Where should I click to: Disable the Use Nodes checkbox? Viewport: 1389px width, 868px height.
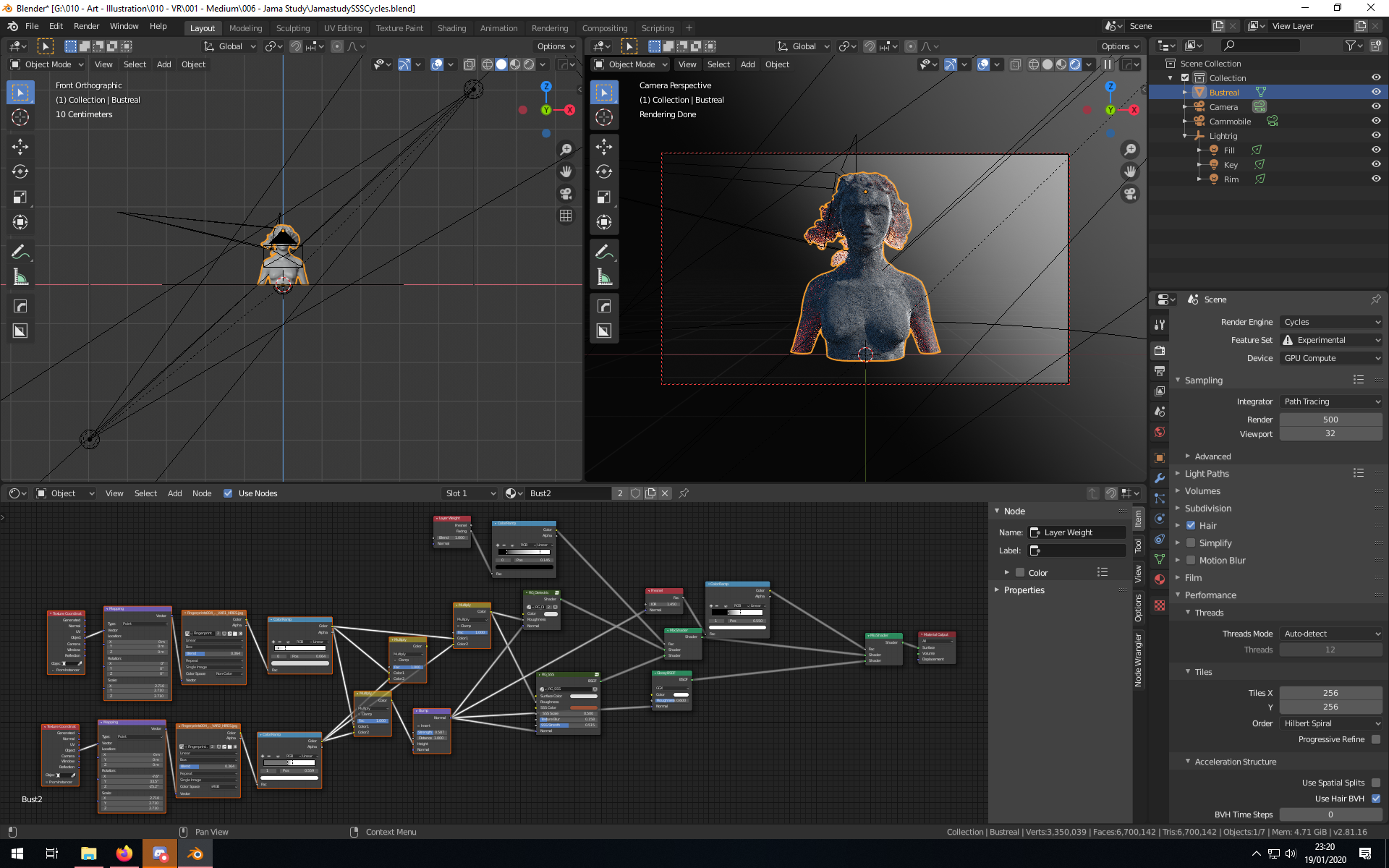(228, 493)
